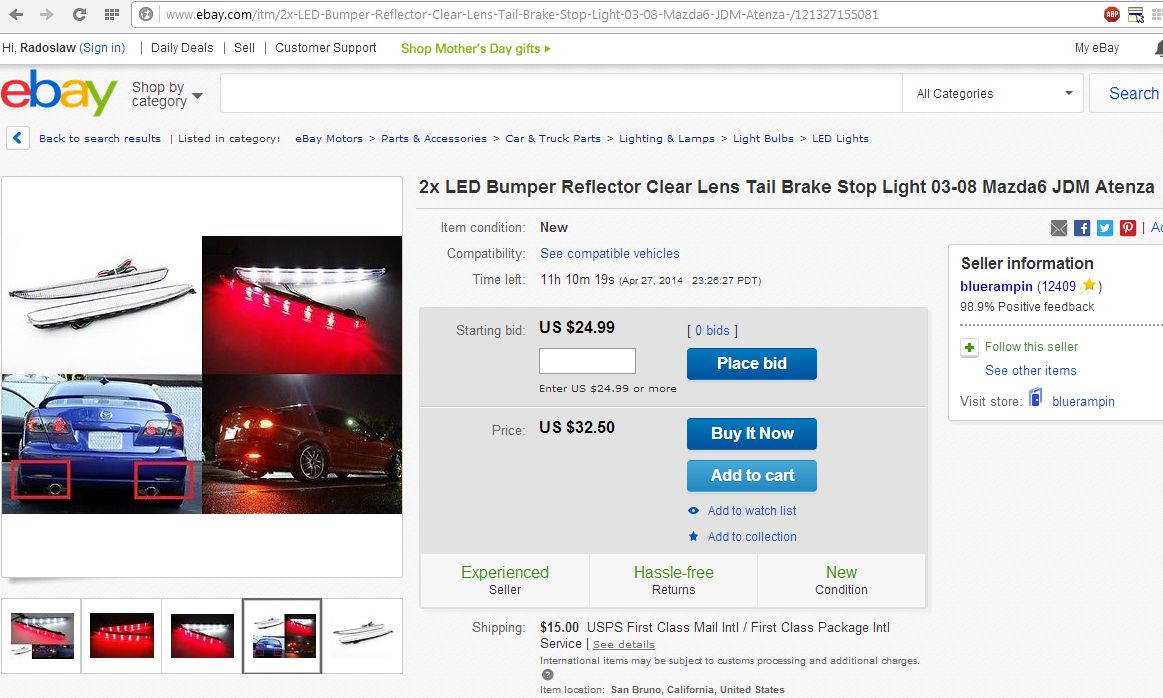The image size is (1163, 698).
Task: Add item to collection
Action: point(751,537)
